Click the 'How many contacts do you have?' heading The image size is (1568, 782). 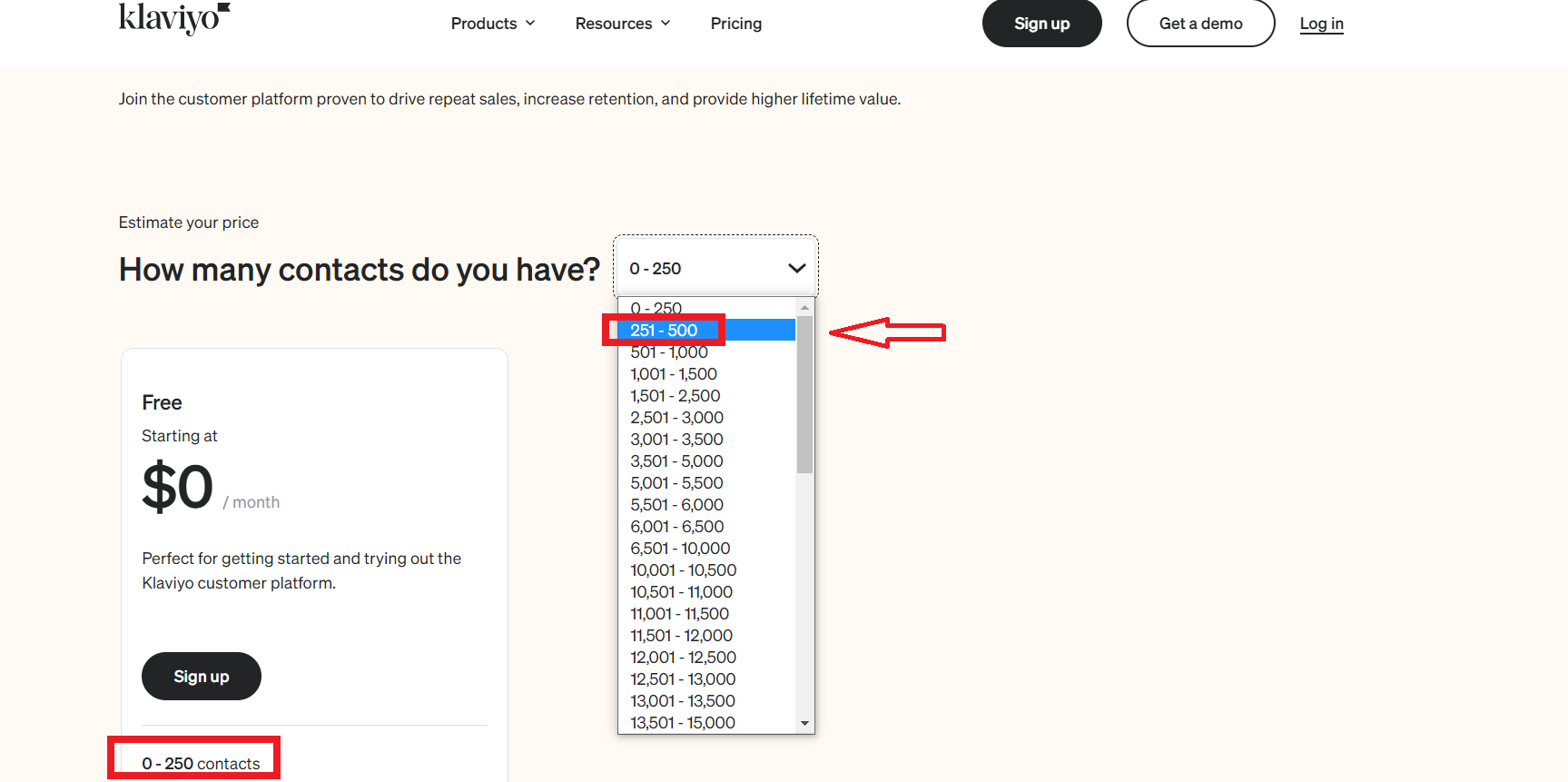pos(360,270)
